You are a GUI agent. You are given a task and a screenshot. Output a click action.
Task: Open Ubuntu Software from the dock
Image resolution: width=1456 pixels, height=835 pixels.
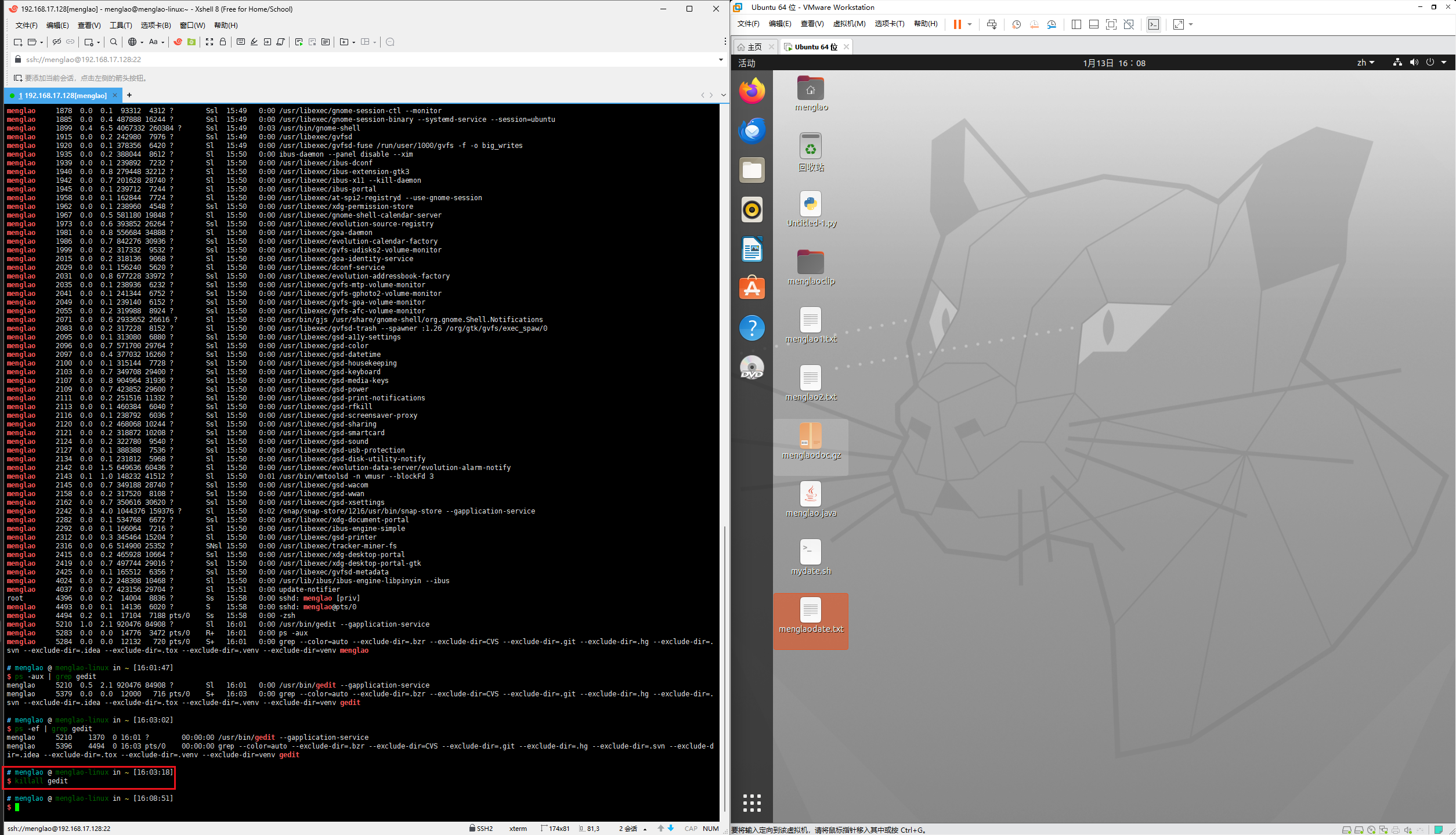(752, 288)
